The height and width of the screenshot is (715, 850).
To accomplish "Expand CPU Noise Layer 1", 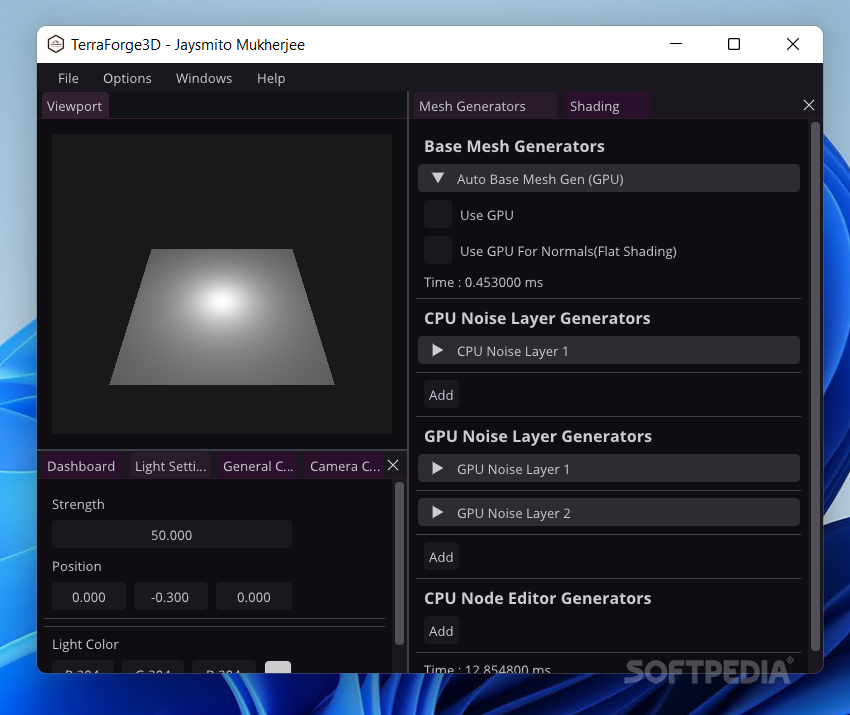I will point(609,350).
